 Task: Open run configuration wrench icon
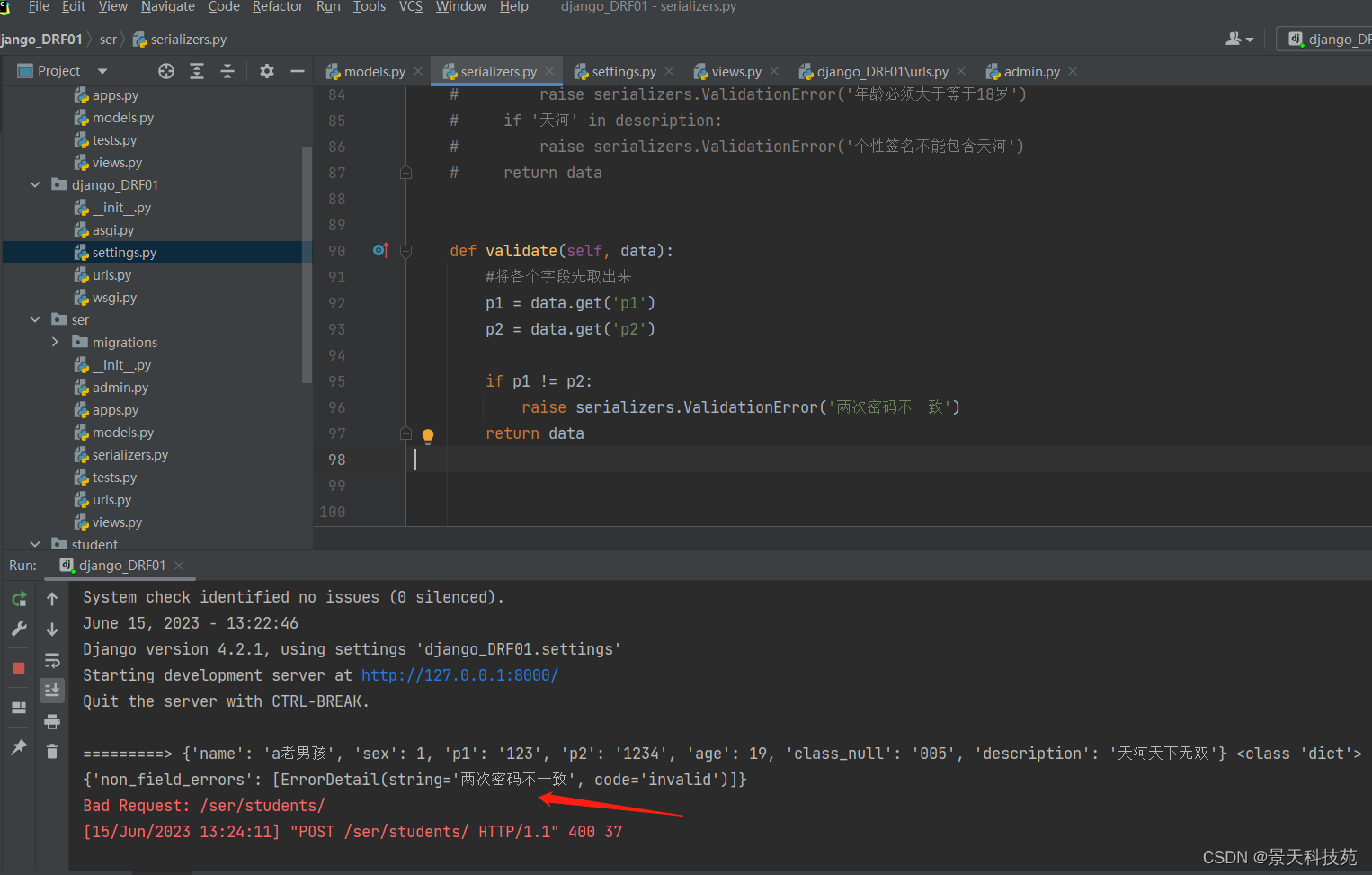(x=19, y=629)
